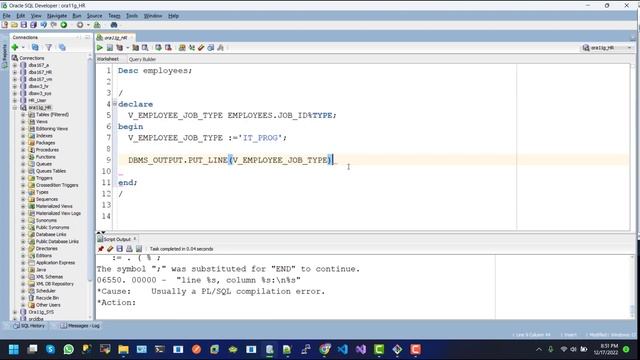Open the connection selector dropdown ora11g_HR
Viewport: 640px width, 360px height.
tap(607, 48)
